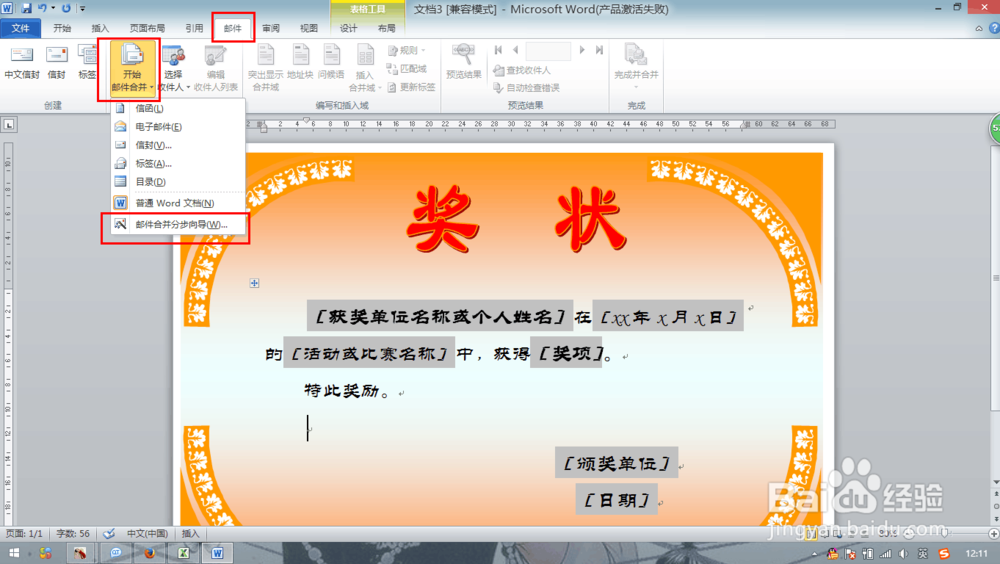Click Auto Check for Errors (自动检查错误) button
Image resolution: width=1000 pixels, height=564 pixels.
click(526, 87)
